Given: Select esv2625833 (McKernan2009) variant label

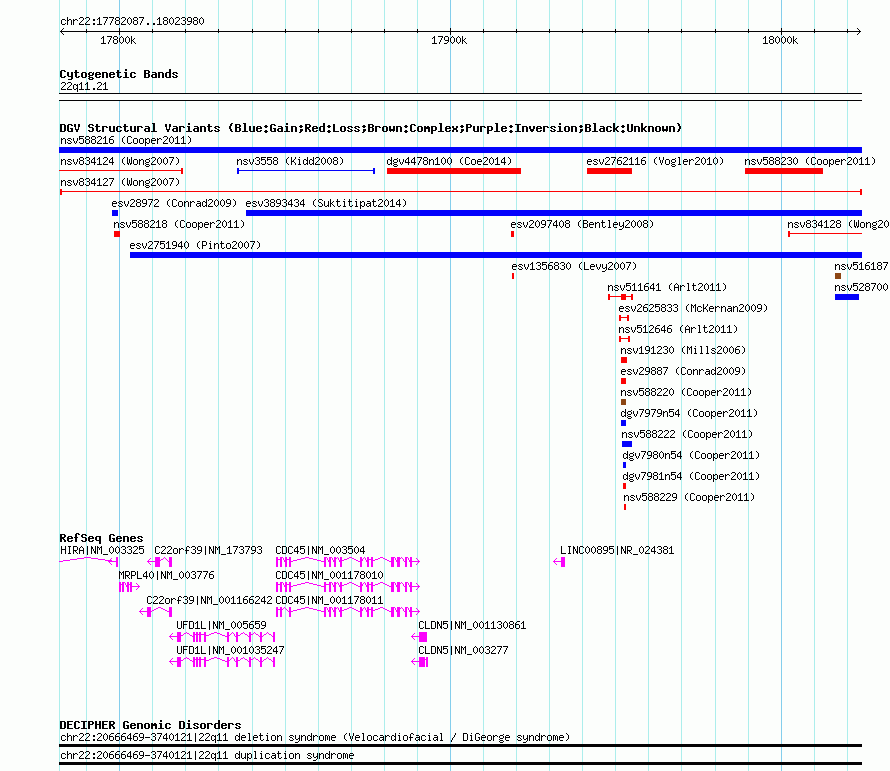Looking at the screenshot, I should pyautogui.click(x=693, y=308).
